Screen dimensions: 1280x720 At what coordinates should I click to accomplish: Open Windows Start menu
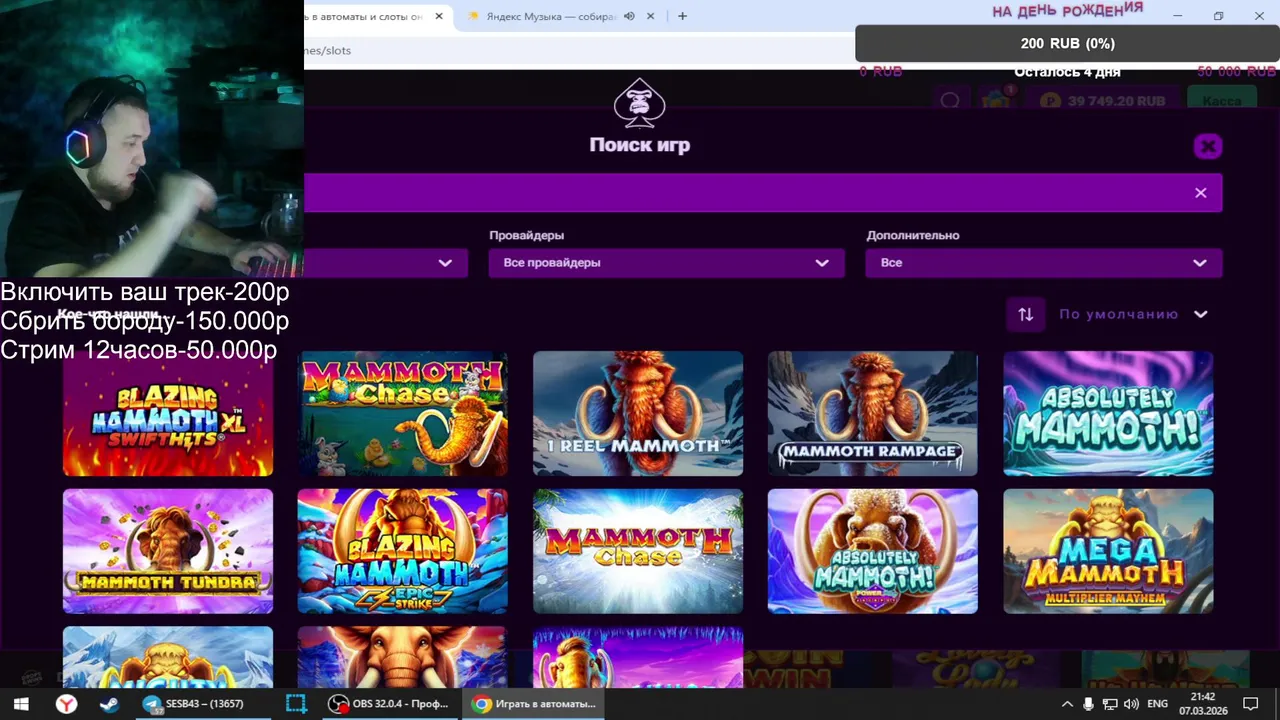point(21,704)
